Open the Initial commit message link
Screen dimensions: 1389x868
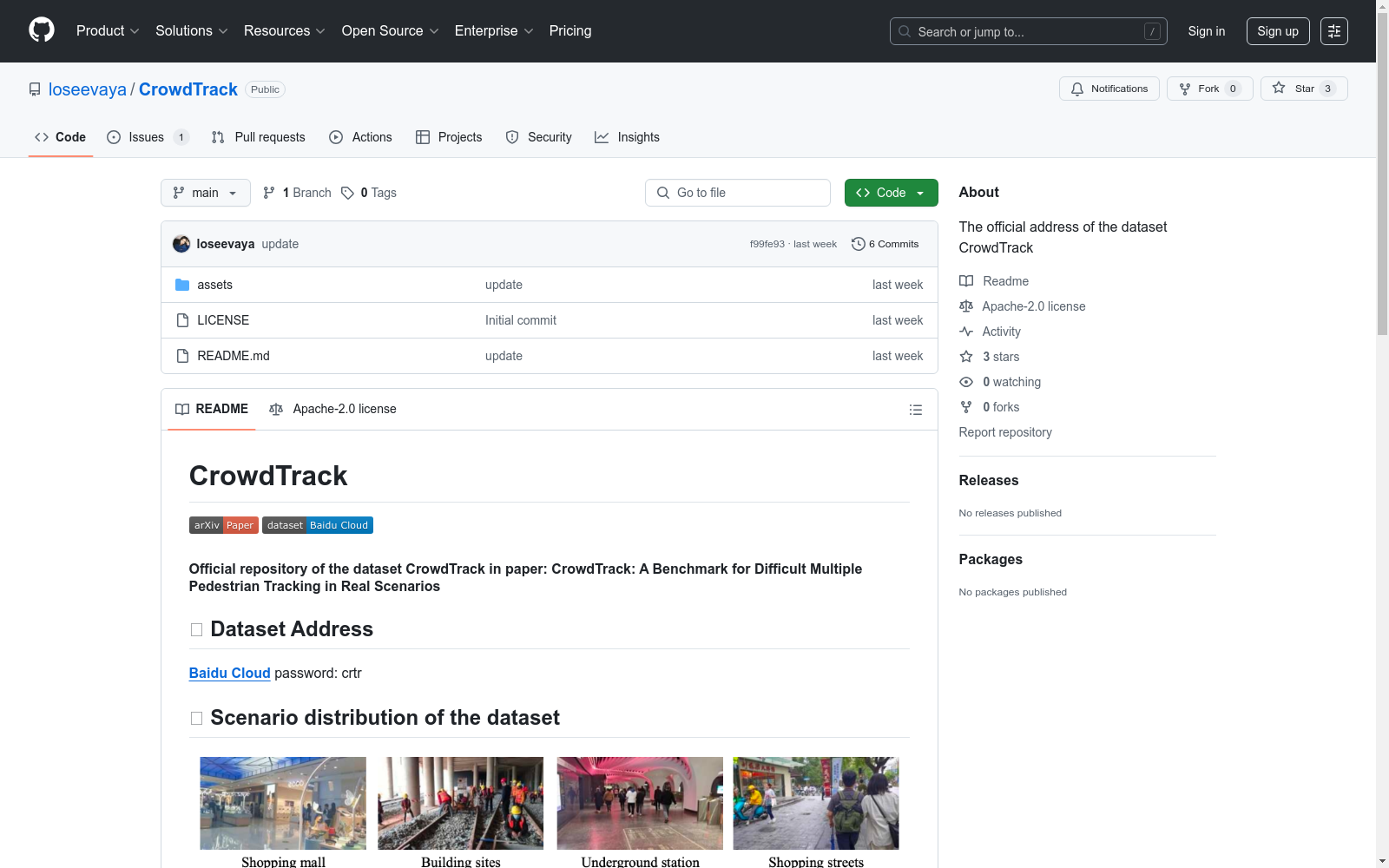521,320
